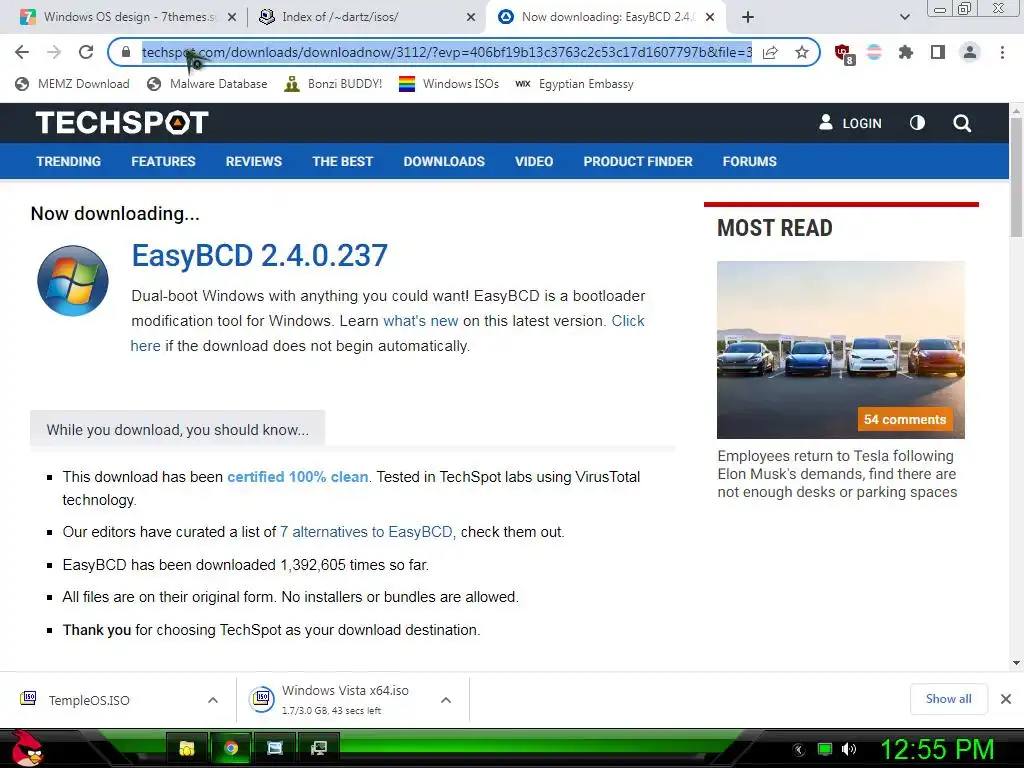Viewport: 1024px width, 768px height.
Task: Open the Bonzi BUDDY! bookmark
Action: (333, 84)
